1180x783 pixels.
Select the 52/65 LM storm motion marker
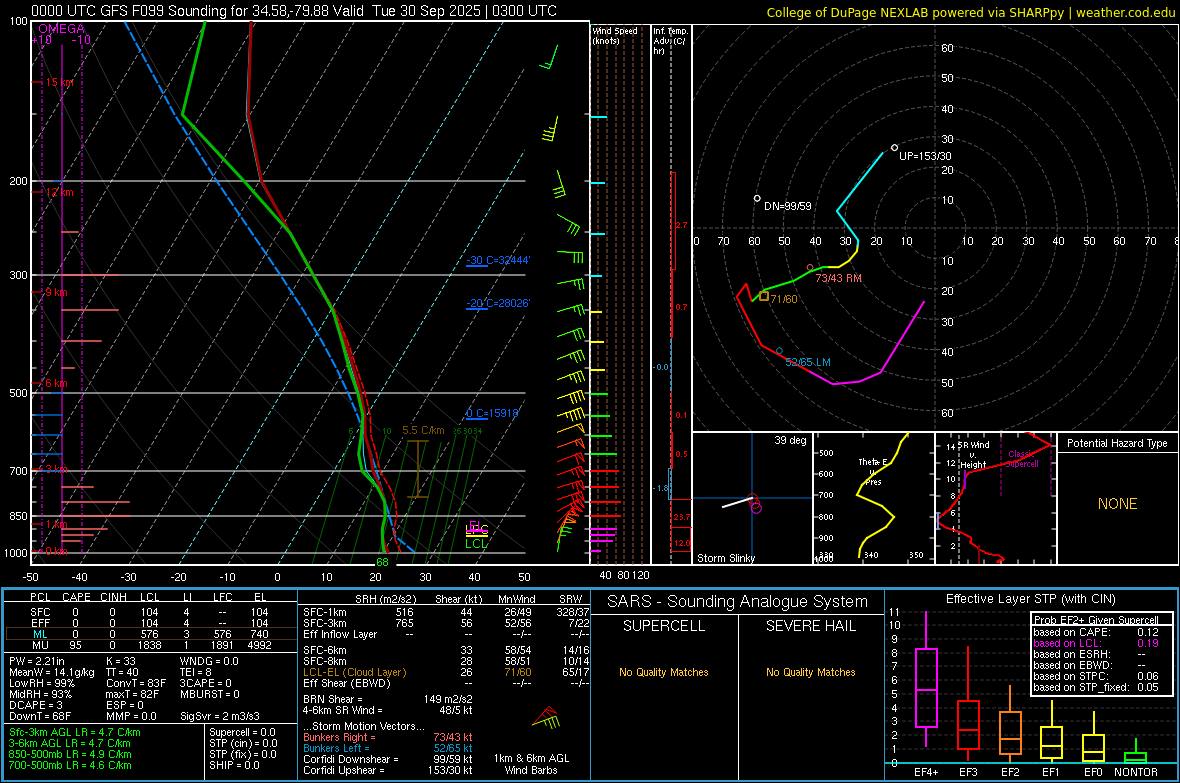(x=779, y=351)
